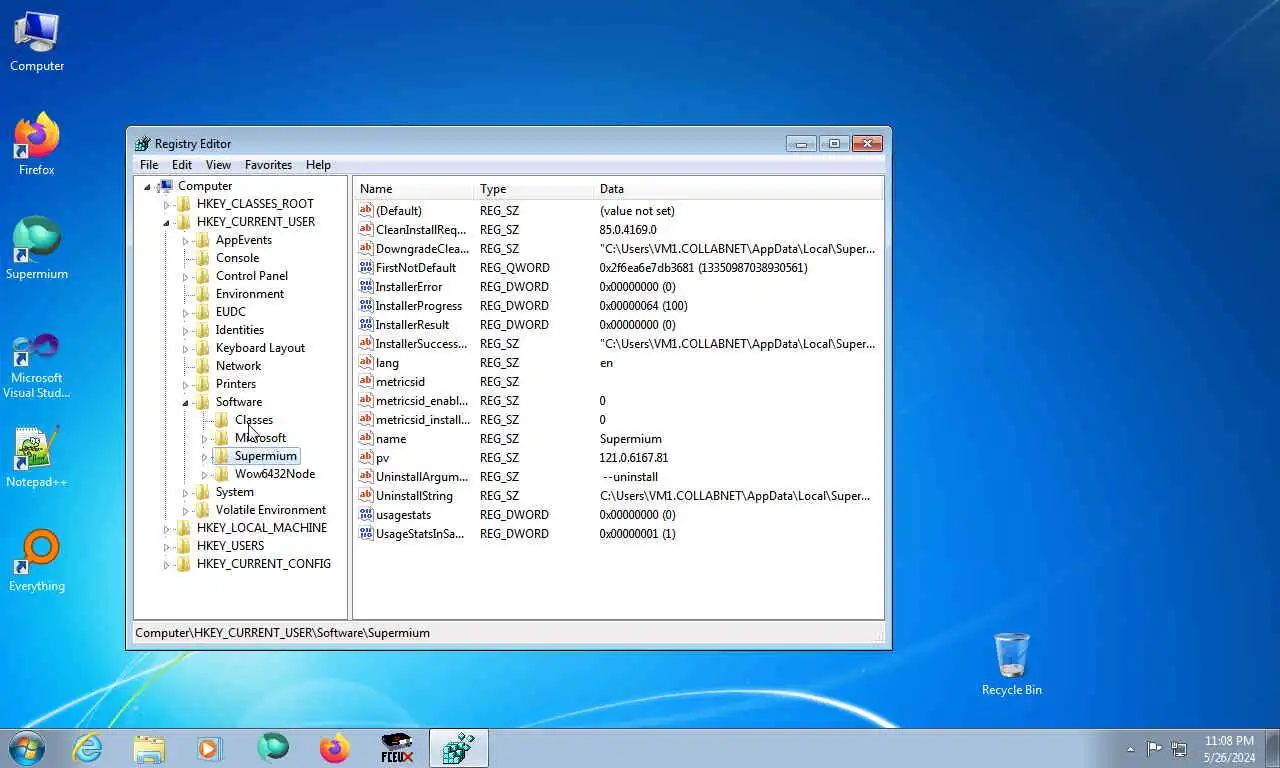Open the View menu
Viewport: 1280px width, 768px height.
218,165
